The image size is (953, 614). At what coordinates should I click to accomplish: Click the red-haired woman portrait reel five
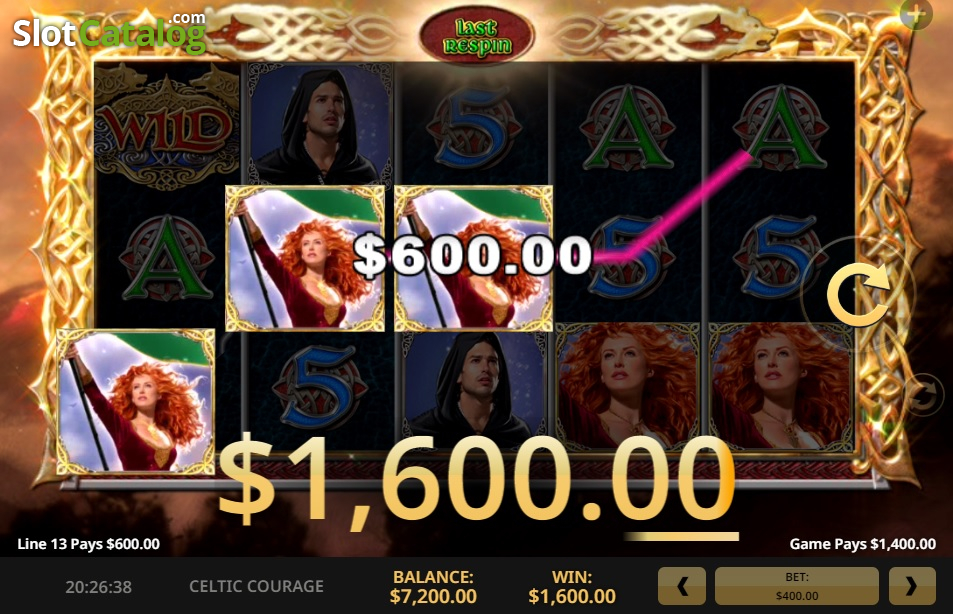pyautogui.click(x=782, y=387)
